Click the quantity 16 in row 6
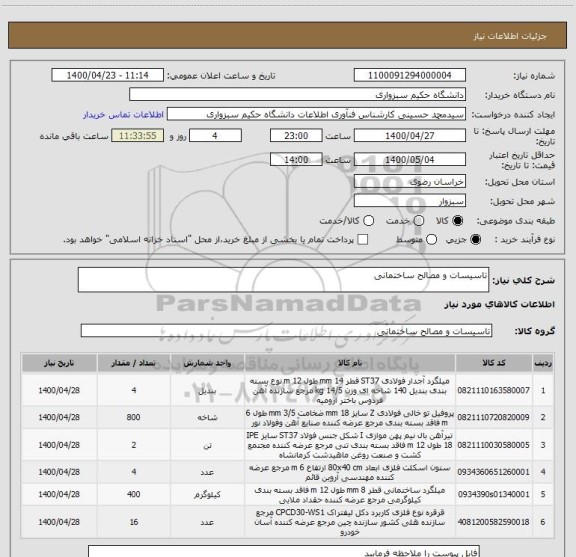576x557 pixels. (134, 522)
